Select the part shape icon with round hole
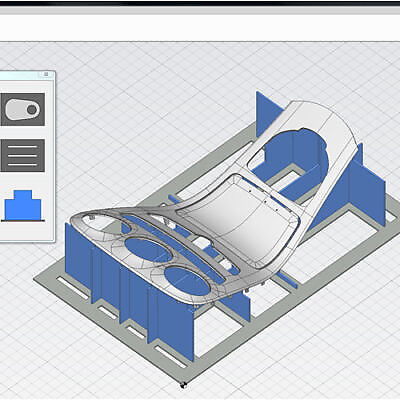Image resolution: width=400 pixels, height=400 pixels. click(22, 109)
